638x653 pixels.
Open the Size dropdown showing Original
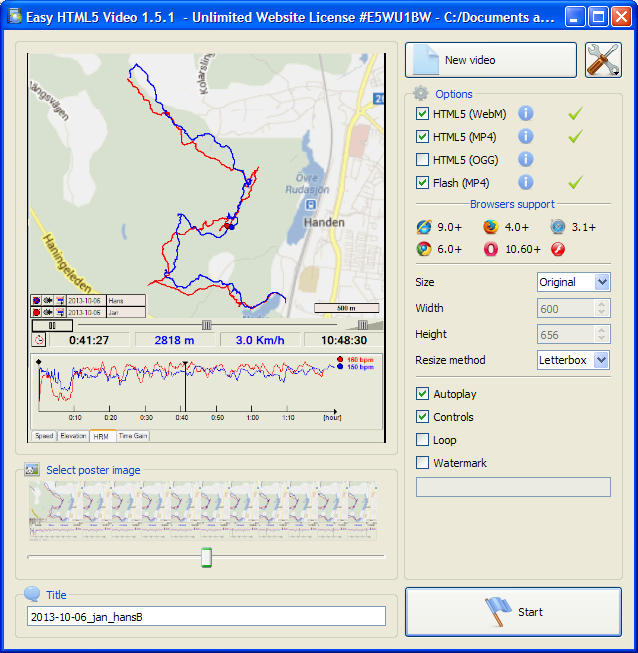click(573, 282)
